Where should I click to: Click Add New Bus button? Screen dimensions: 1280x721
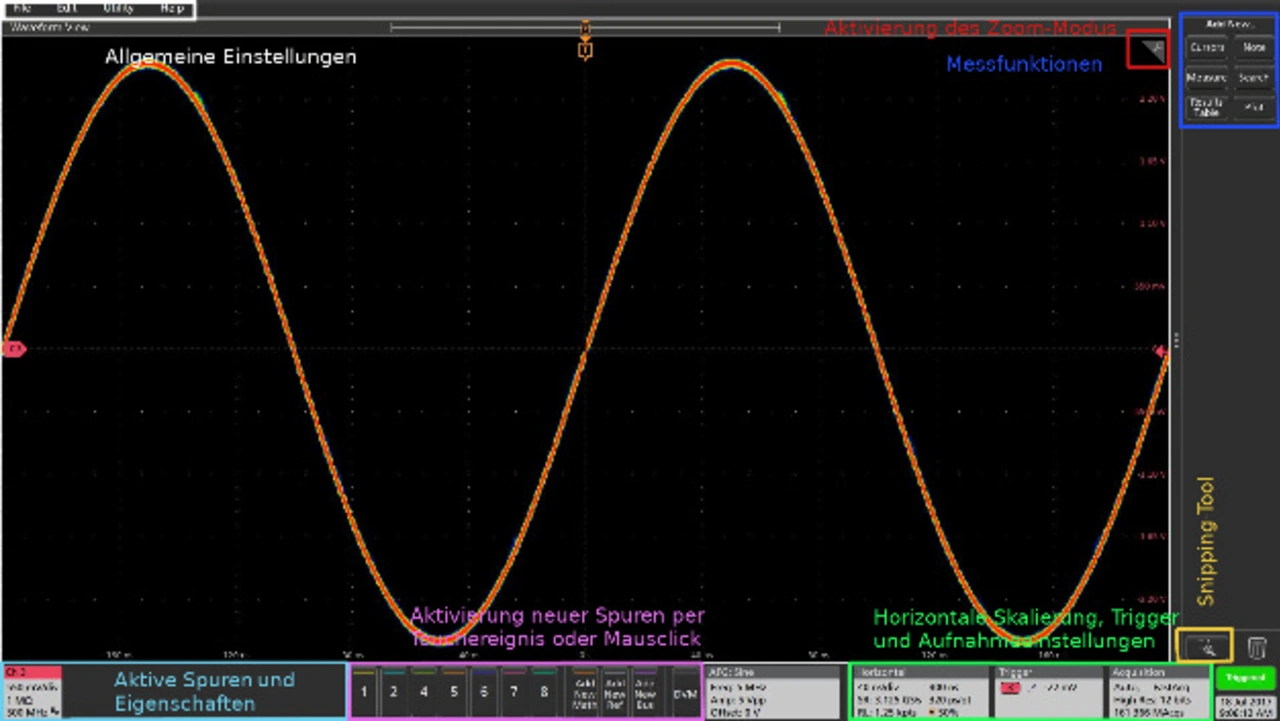click(645, 692)
